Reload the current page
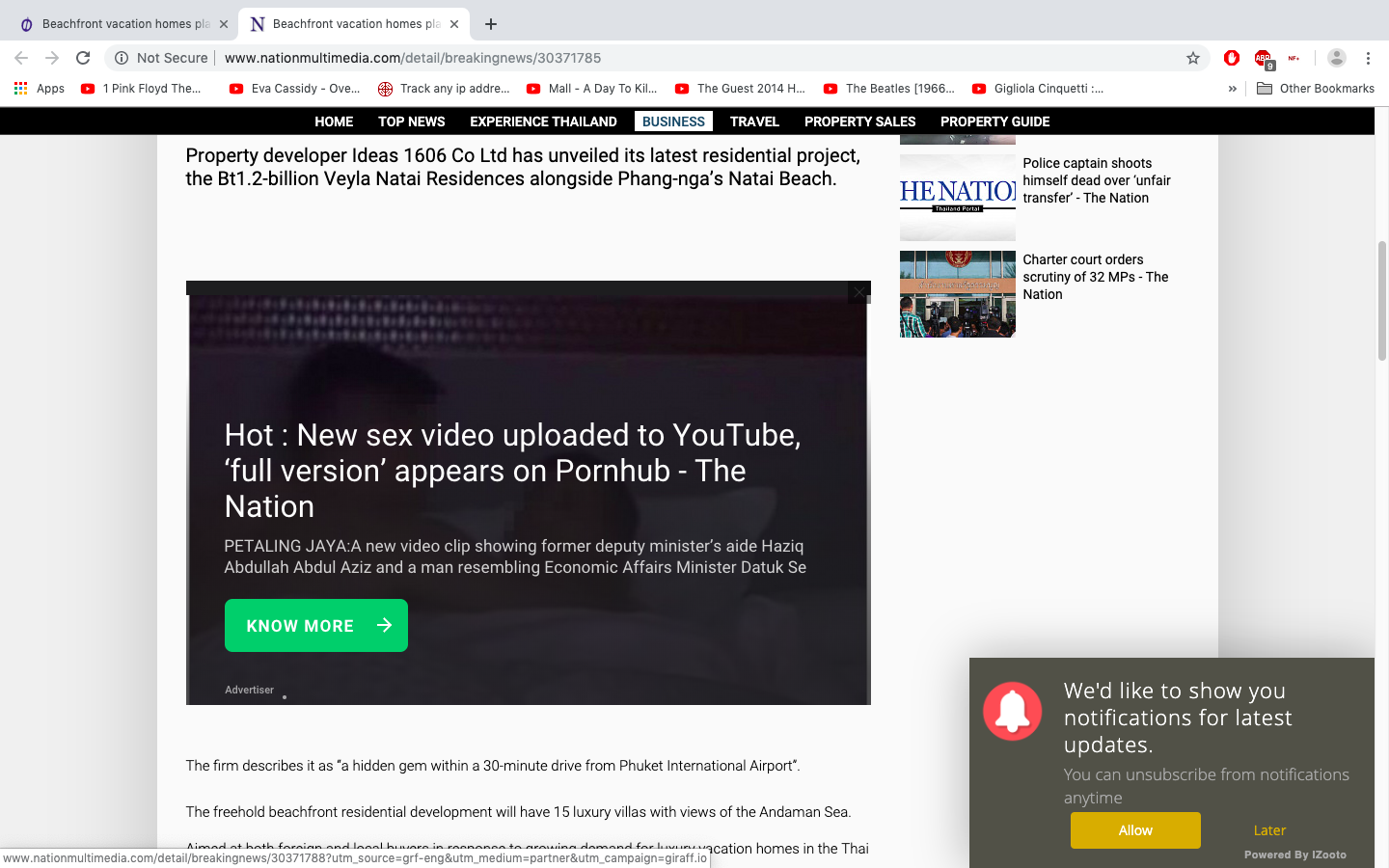This screenshot has height=868, width=1389. (83, 58)
